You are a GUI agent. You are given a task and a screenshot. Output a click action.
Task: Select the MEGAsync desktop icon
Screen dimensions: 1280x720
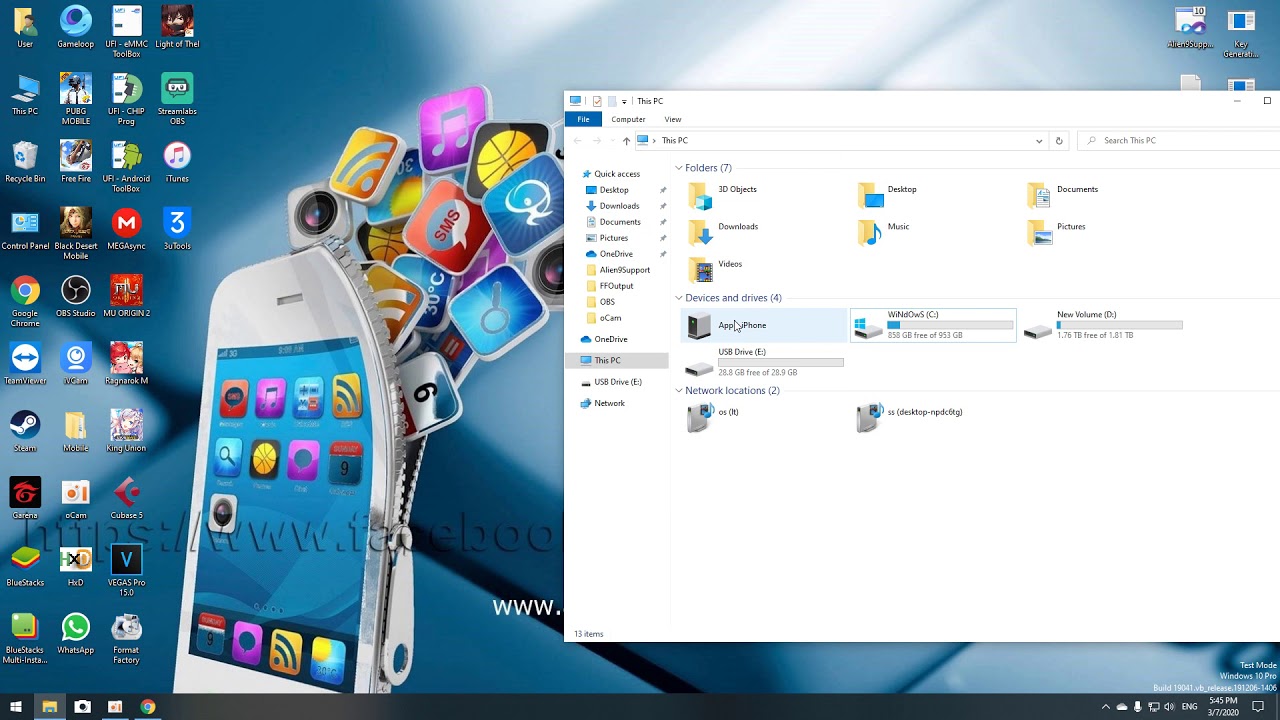pos(126,229)
